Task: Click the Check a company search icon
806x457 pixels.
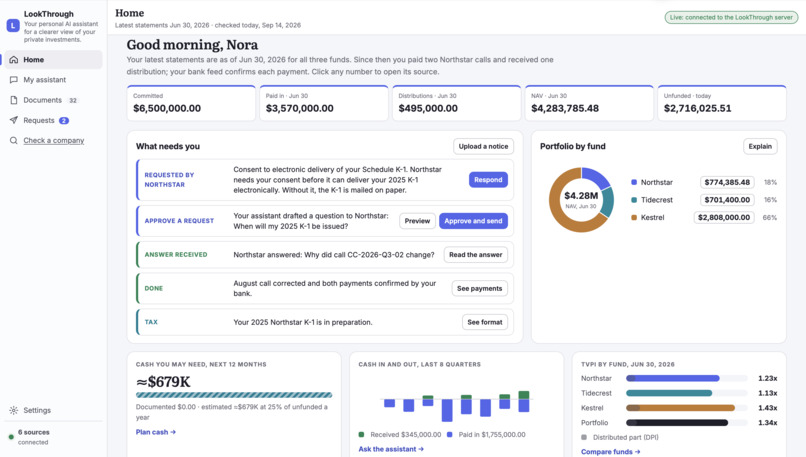Action: click(x=14, y=140)
